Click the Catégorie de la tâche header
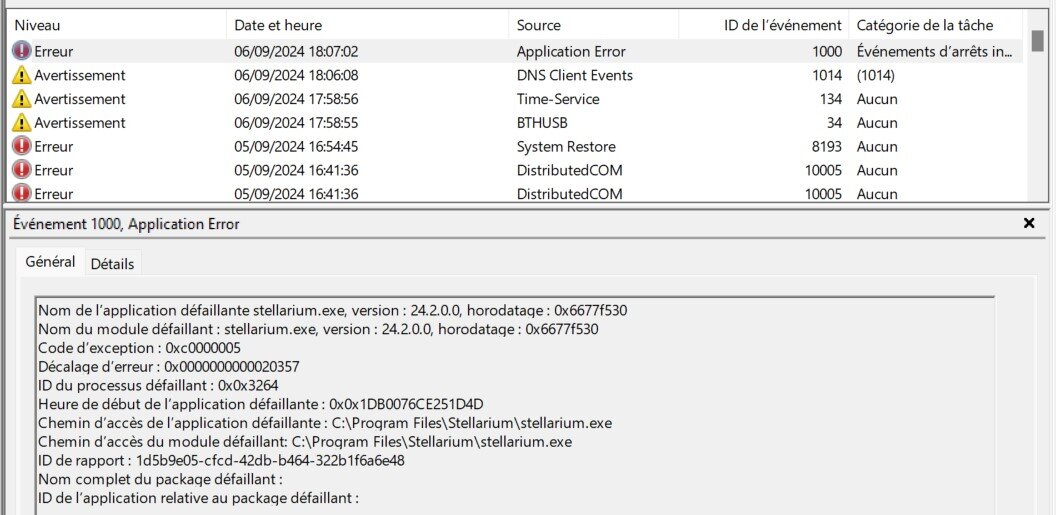This screenshot has height=515, width=1056. [x=925, y=25]
